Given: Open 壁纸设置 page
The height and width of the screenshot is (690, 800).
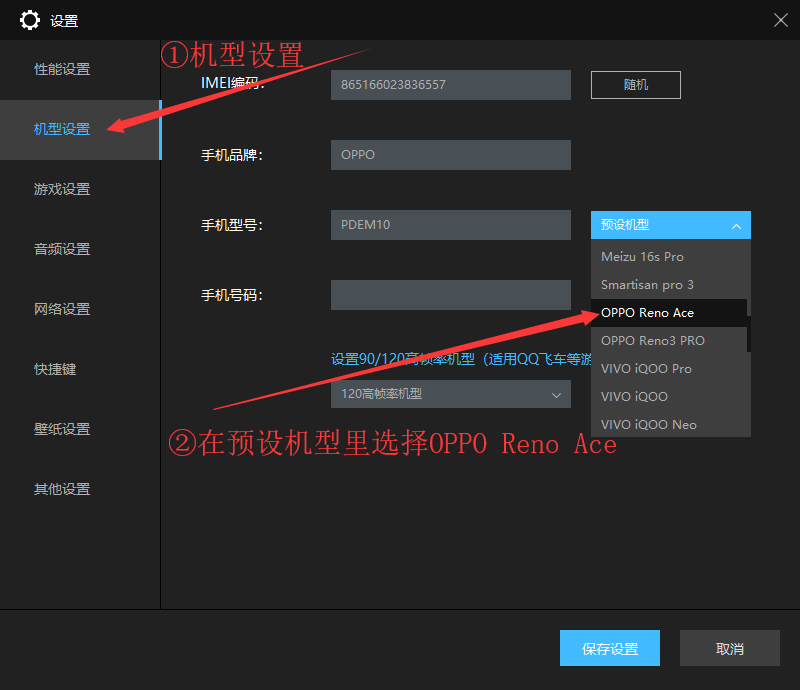Looking at the screenshot, I should pyautogui.click(x=62, y=429).
